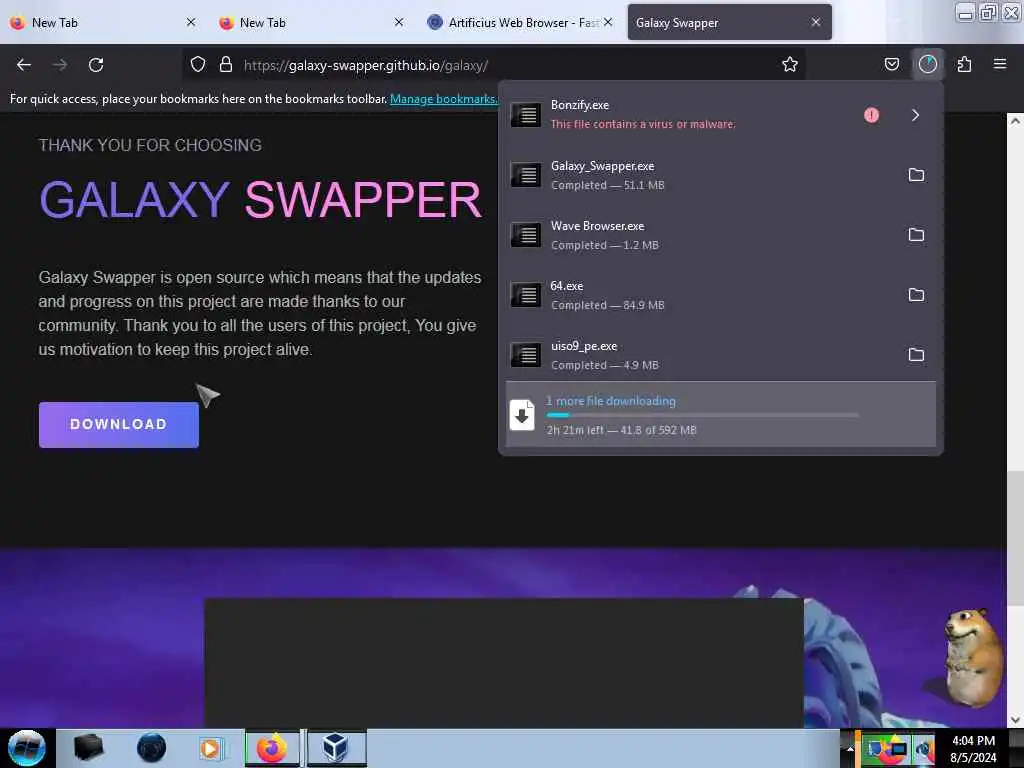The height and width of the screenshot is (768, 1024).
Task: Show Wave Browser.exe in folder
Action: pos(916,234)
